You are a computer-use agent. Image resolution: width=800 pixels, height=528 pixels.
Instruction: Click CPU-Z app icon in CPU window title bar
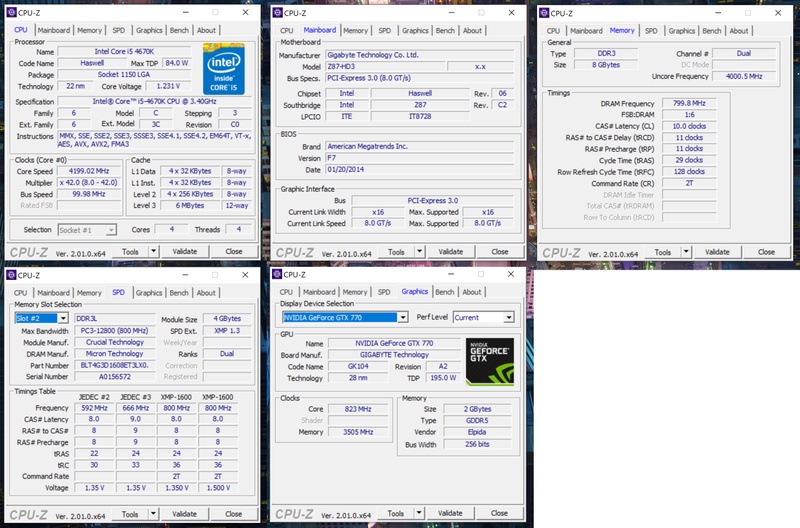[11, 13]
